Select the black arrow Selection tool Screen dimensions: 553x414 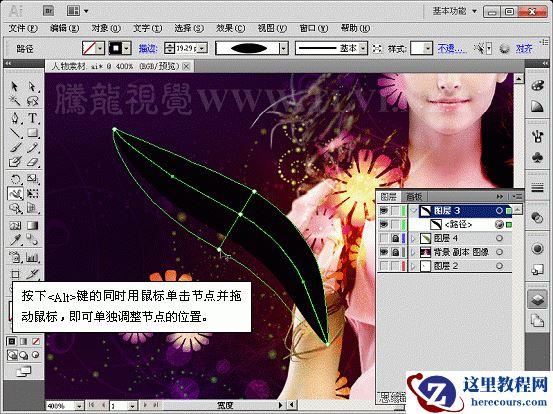[x=14, y=86]
